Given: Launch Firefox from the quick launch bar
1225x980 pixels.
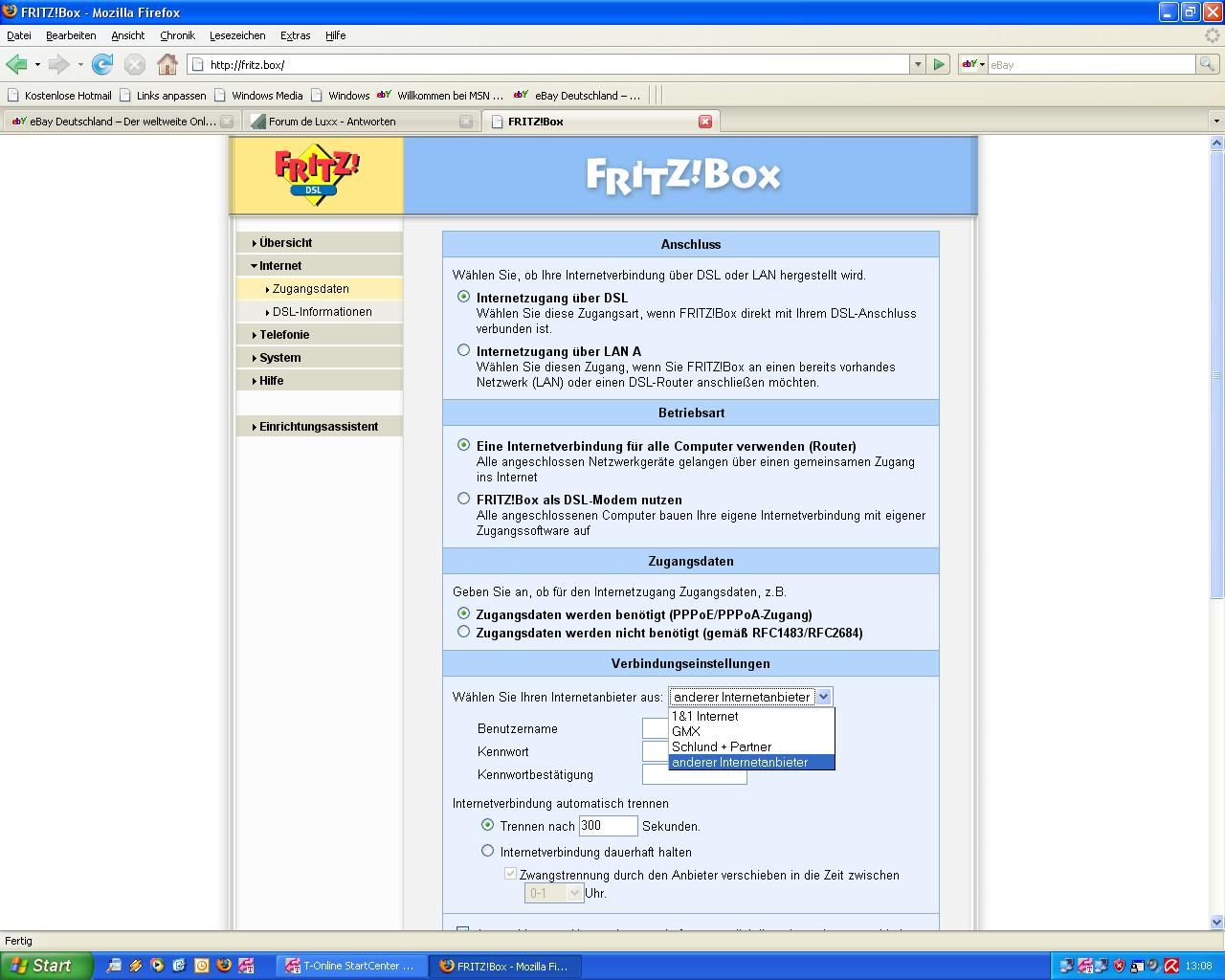Looking at the screenshot, I should [x=223, y=966].
